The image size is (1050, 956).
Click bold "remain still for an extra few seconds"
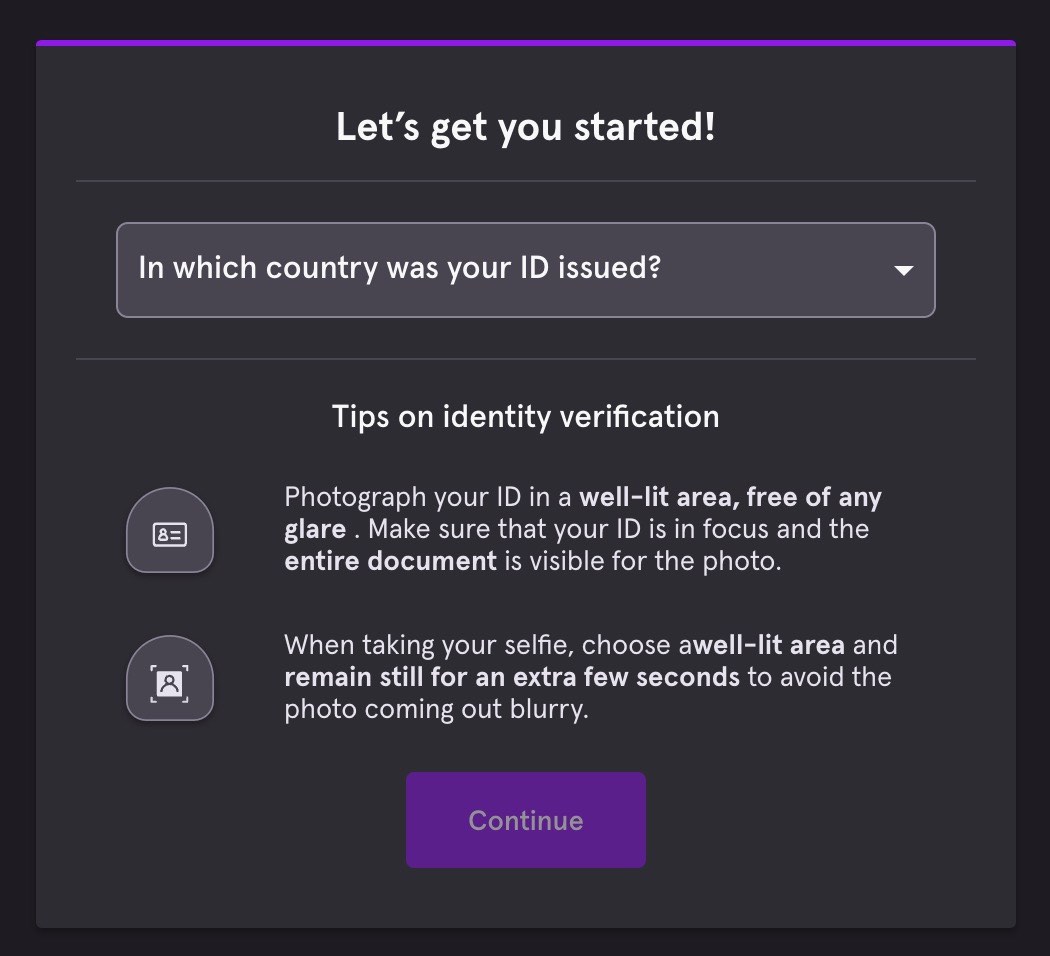[x=512, y=677]
